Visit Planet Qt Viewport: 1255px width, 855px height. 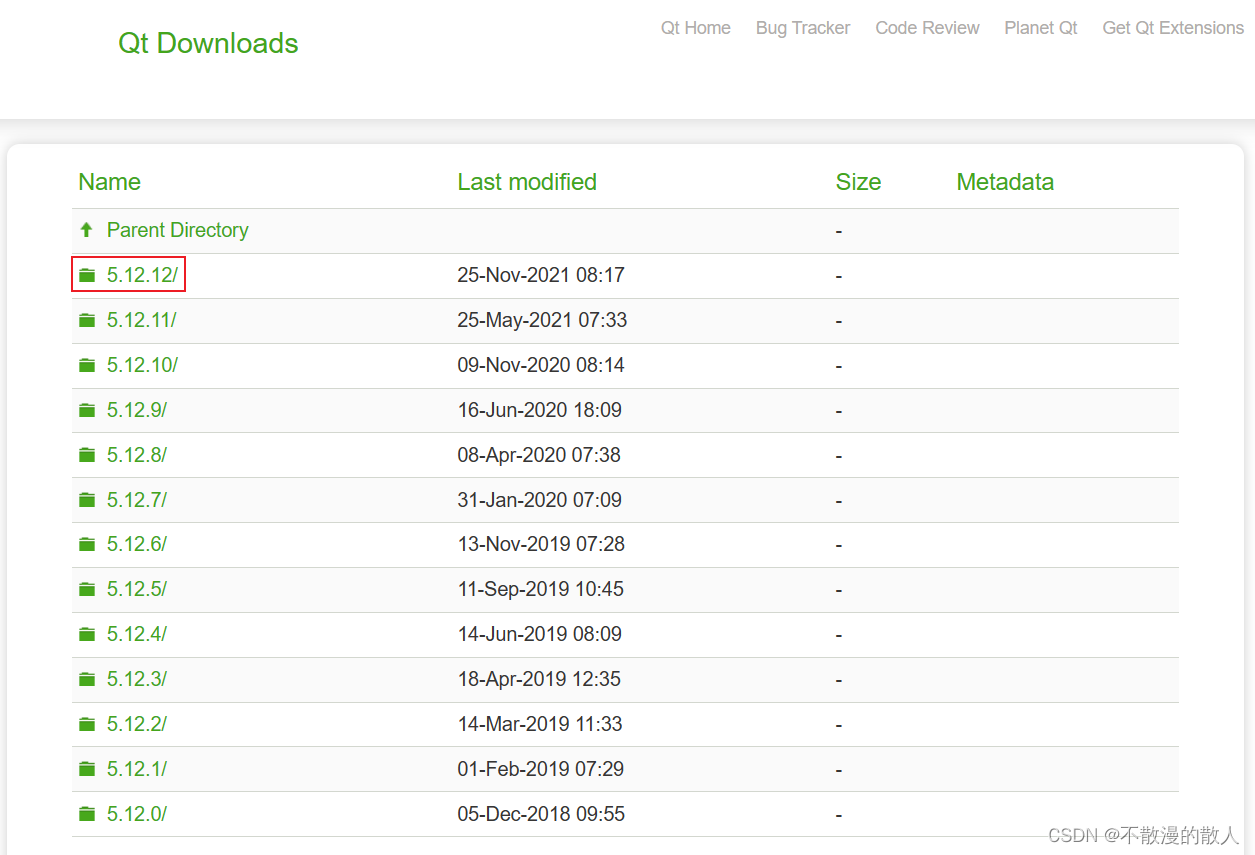pyautogui.click(x=1041, y=28)
